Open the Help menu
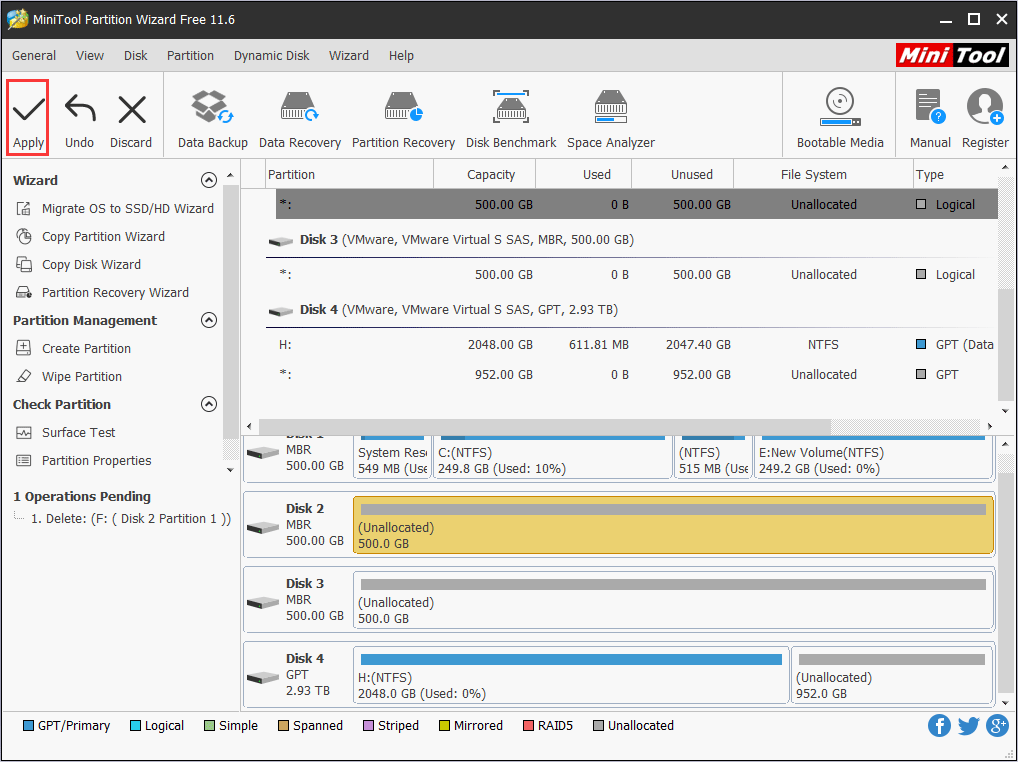The image size is (1018, 762). click(x=401, y=56)
